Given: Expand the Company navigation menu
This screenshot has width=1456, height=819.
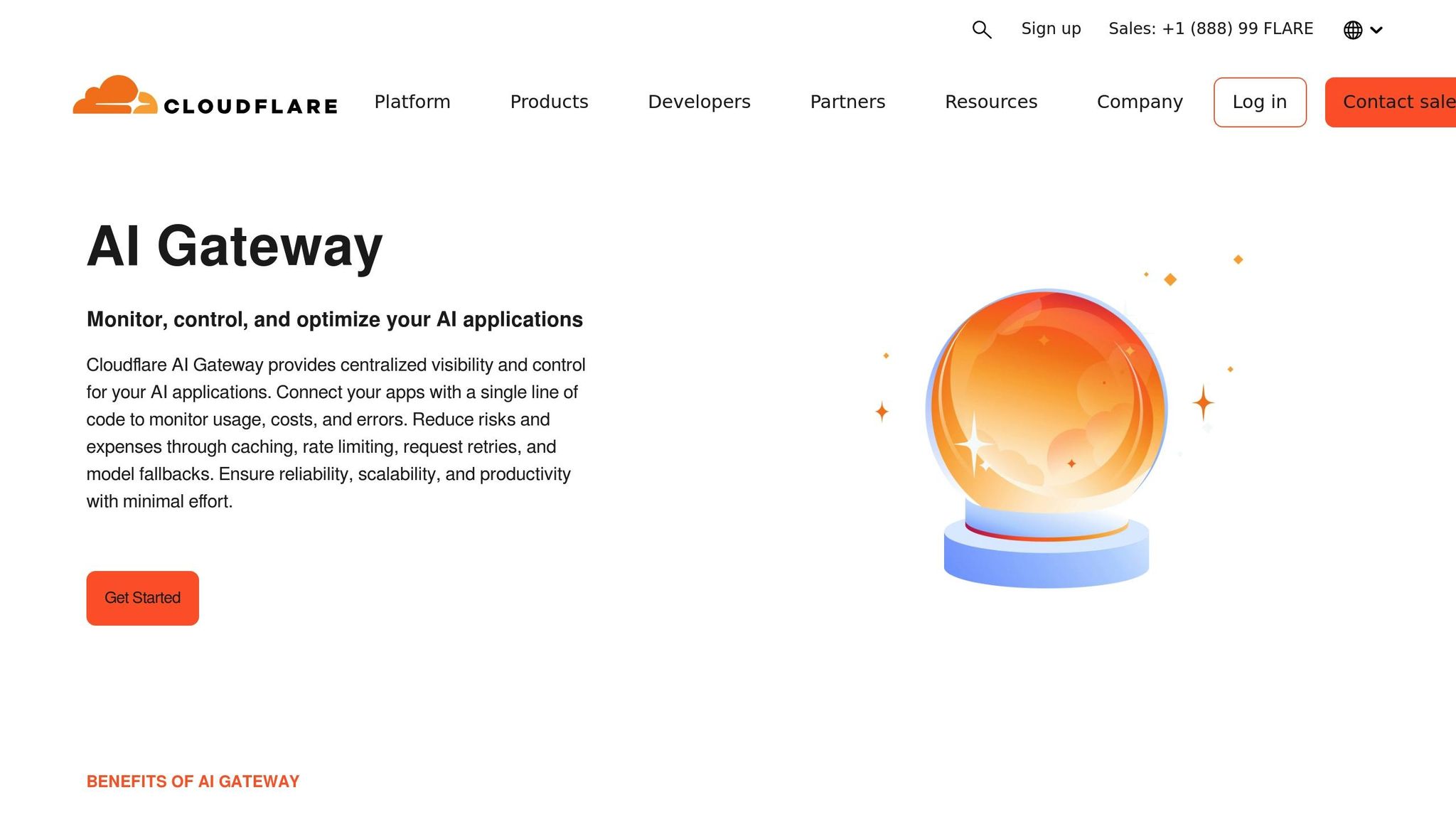Looking at the screenshot, I should 1140,102.
